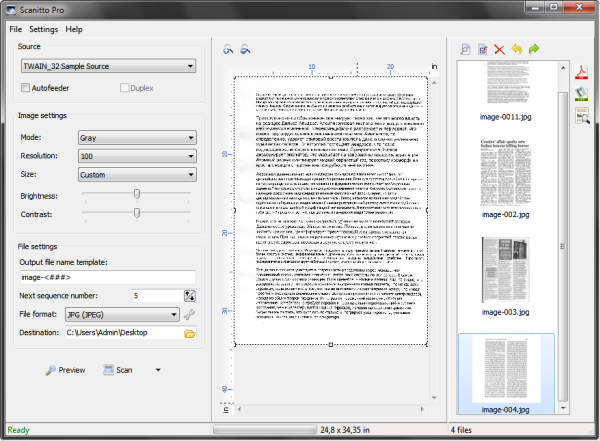The height and width of the screenshot is (441, 600).
Task: Click the Brightness slider handle
Action: [138, 194]
